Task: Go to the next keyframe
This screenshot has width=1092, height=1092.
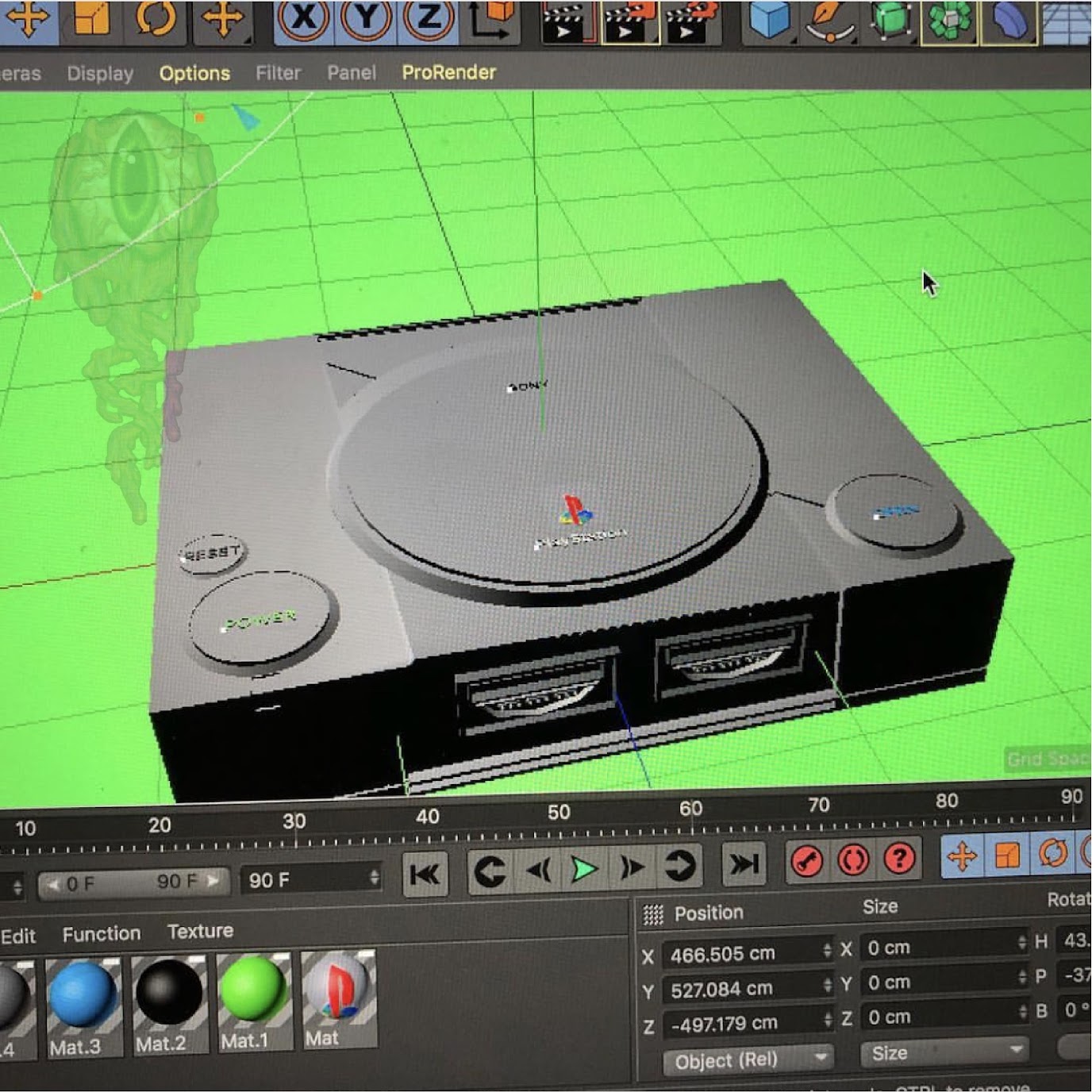Action: 679,866
